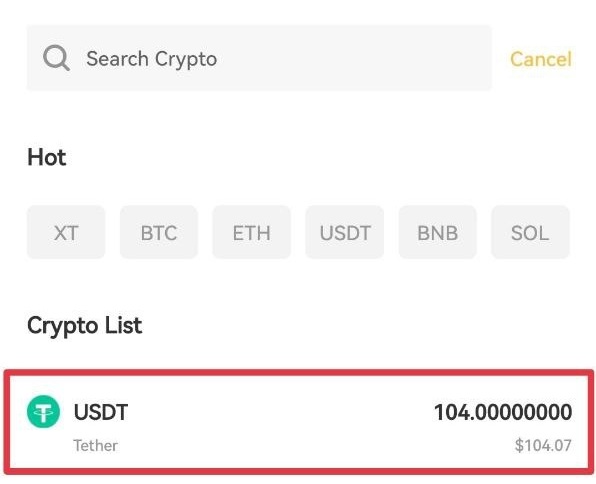Choose the BTC hot coin chip
Image resolution: width=596 pixels, height=484 pixels.
point(159,232)
